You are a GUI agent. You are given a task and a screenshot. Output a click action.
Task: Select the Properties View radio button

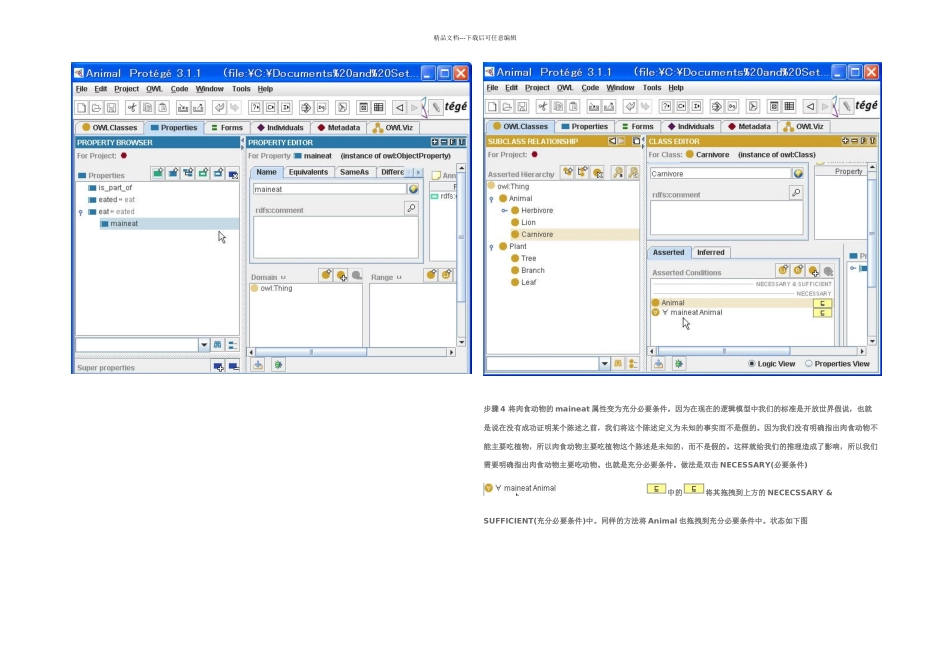[809, 364]
